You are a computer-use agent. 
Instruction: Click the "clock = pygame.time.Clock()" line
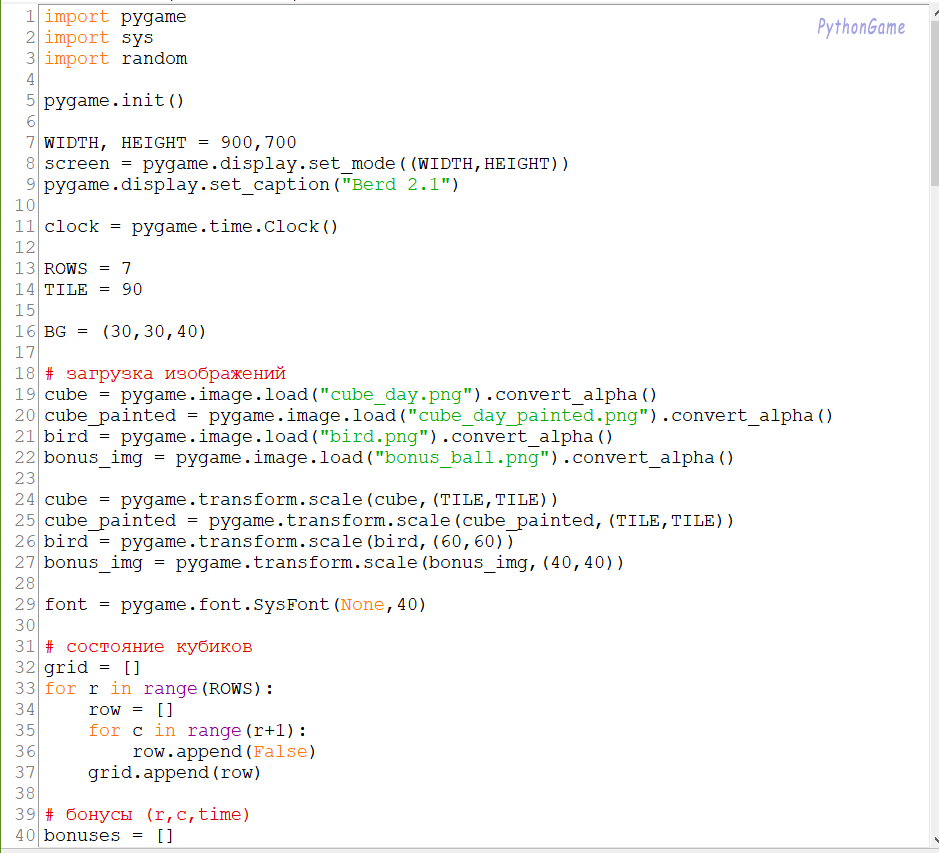(x=191, y=226)
